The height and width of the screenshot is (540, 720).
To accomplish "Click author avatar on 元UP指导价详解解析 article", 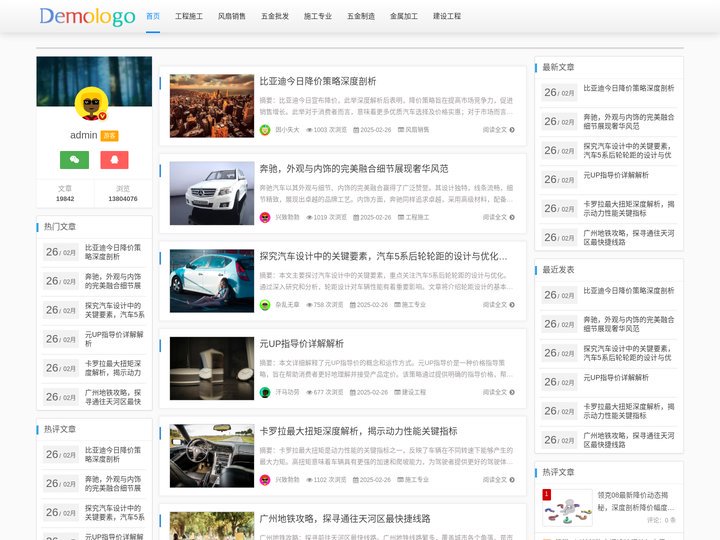I will (265, 392).
